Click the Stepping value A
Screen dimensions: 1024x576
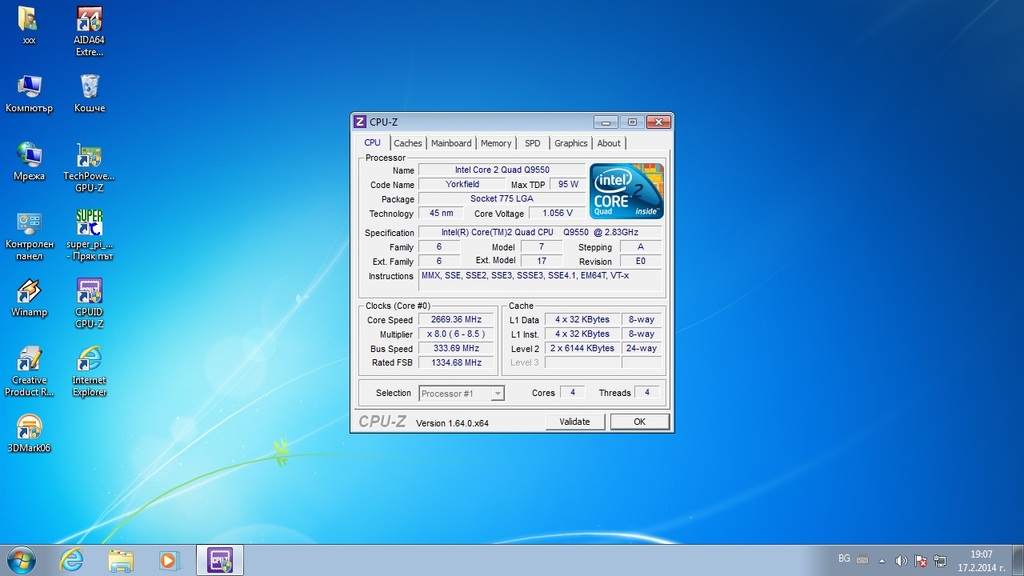coord(641,247)
